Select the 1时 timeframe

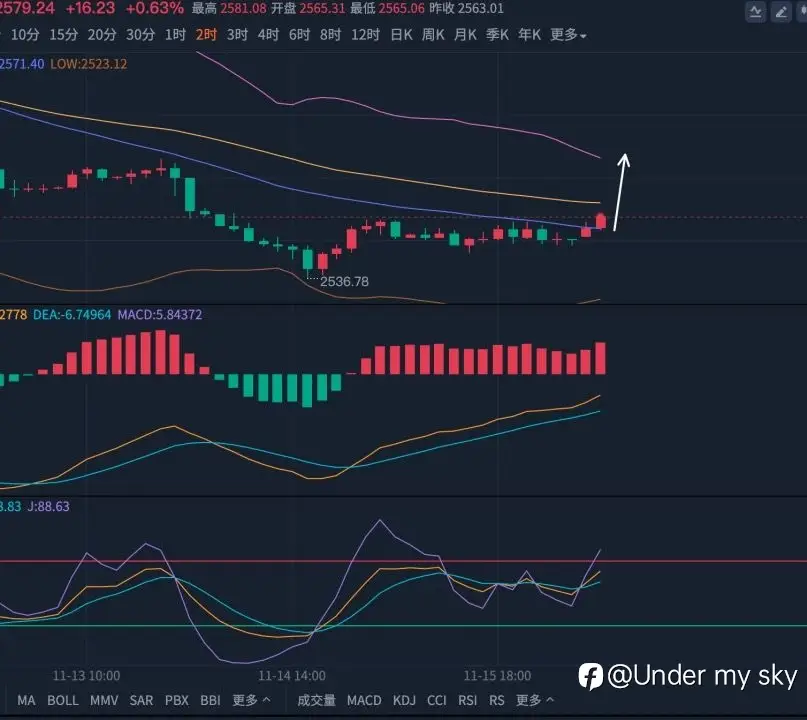coord(175,35)
